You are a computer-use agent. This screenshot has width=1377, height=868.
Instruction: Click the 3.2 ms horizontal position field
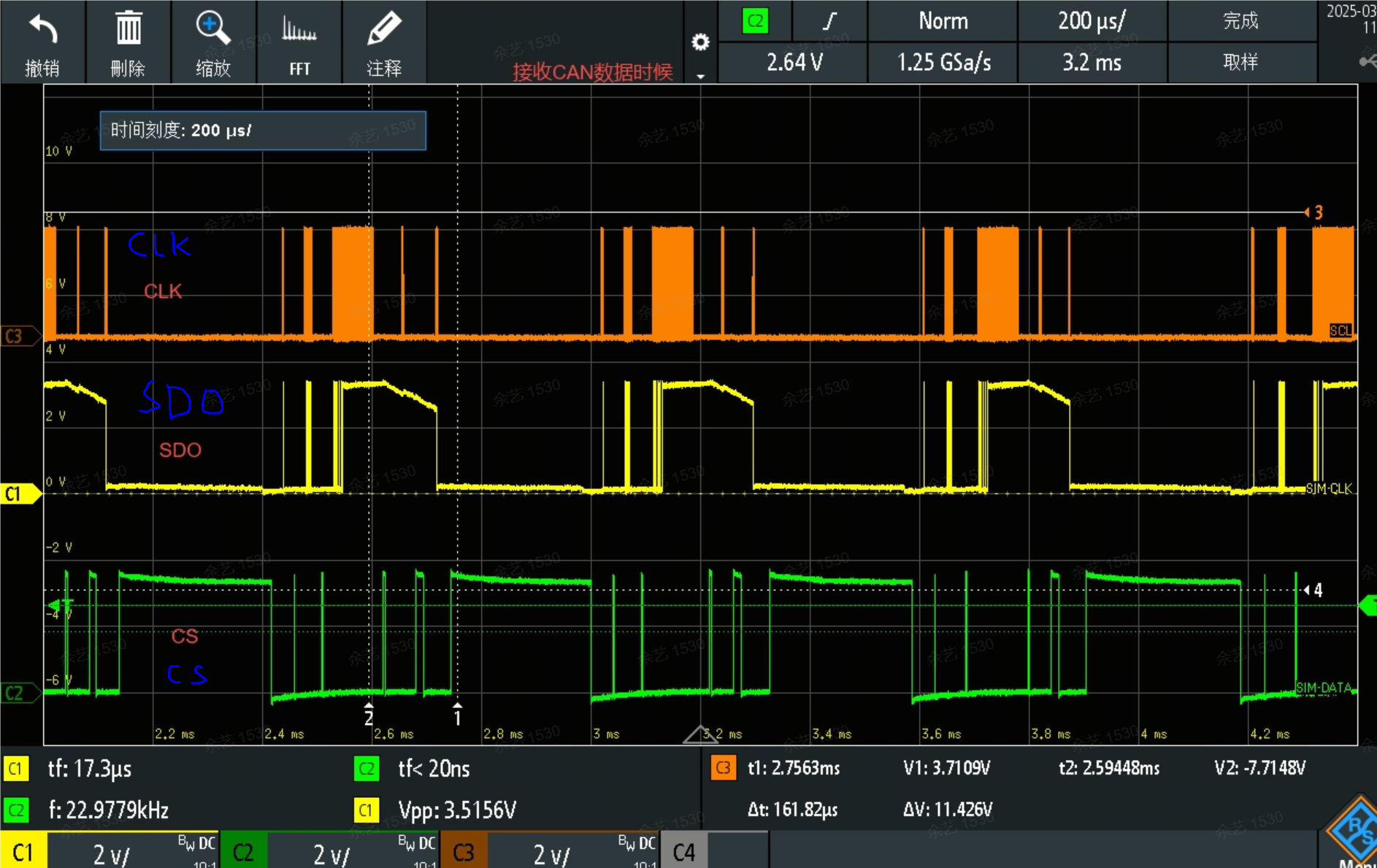pos(1092,63)
